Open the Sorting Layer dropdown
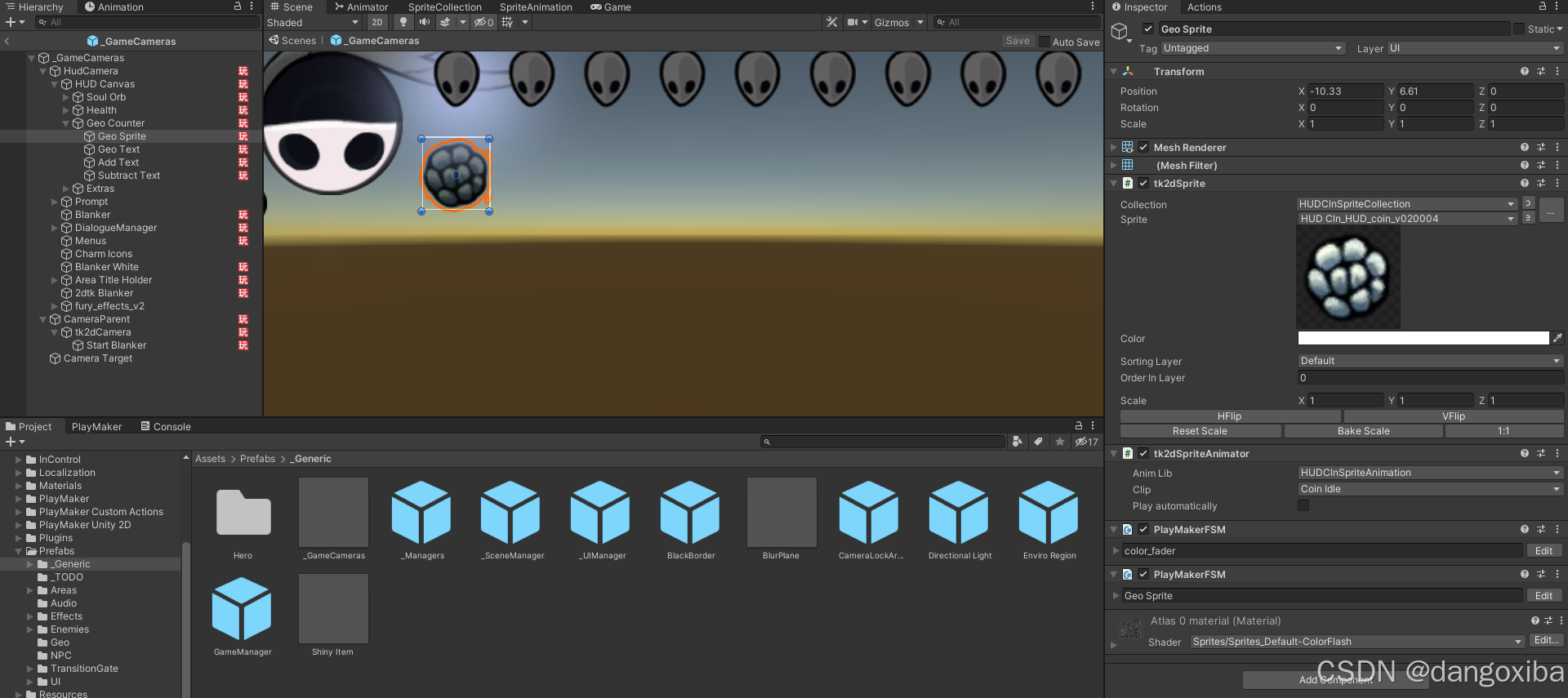This screenshot has width=1568, height=698. click(1430, 361)
